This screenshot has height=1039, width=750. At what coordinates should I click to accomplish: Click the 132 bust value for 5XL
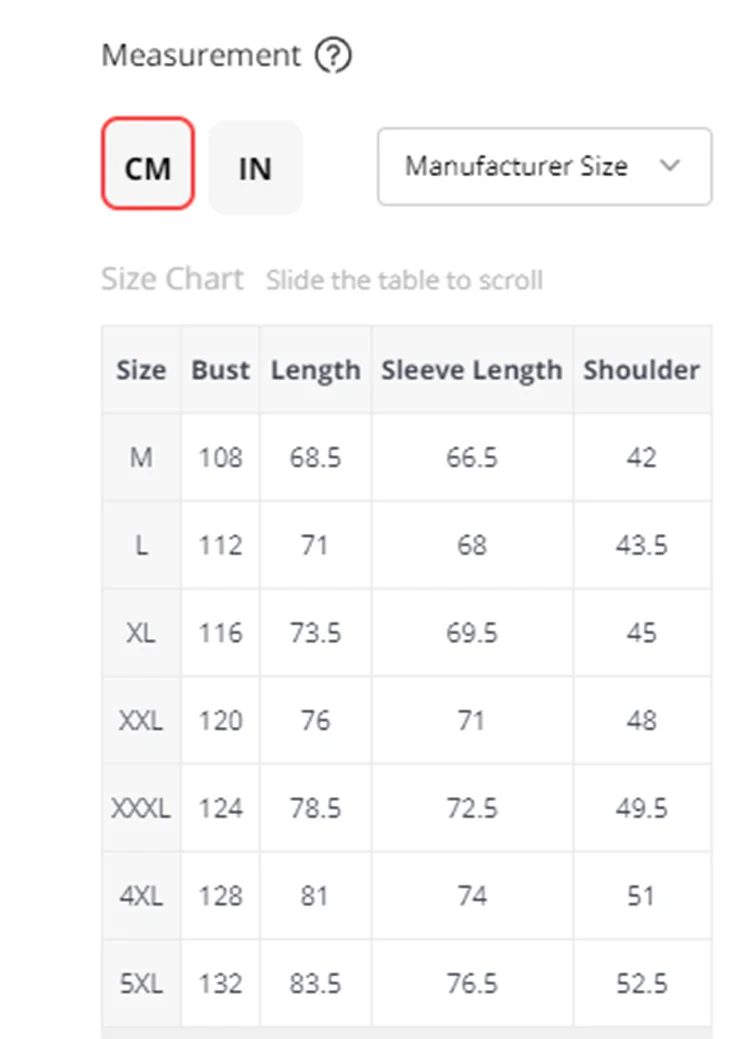221,983
